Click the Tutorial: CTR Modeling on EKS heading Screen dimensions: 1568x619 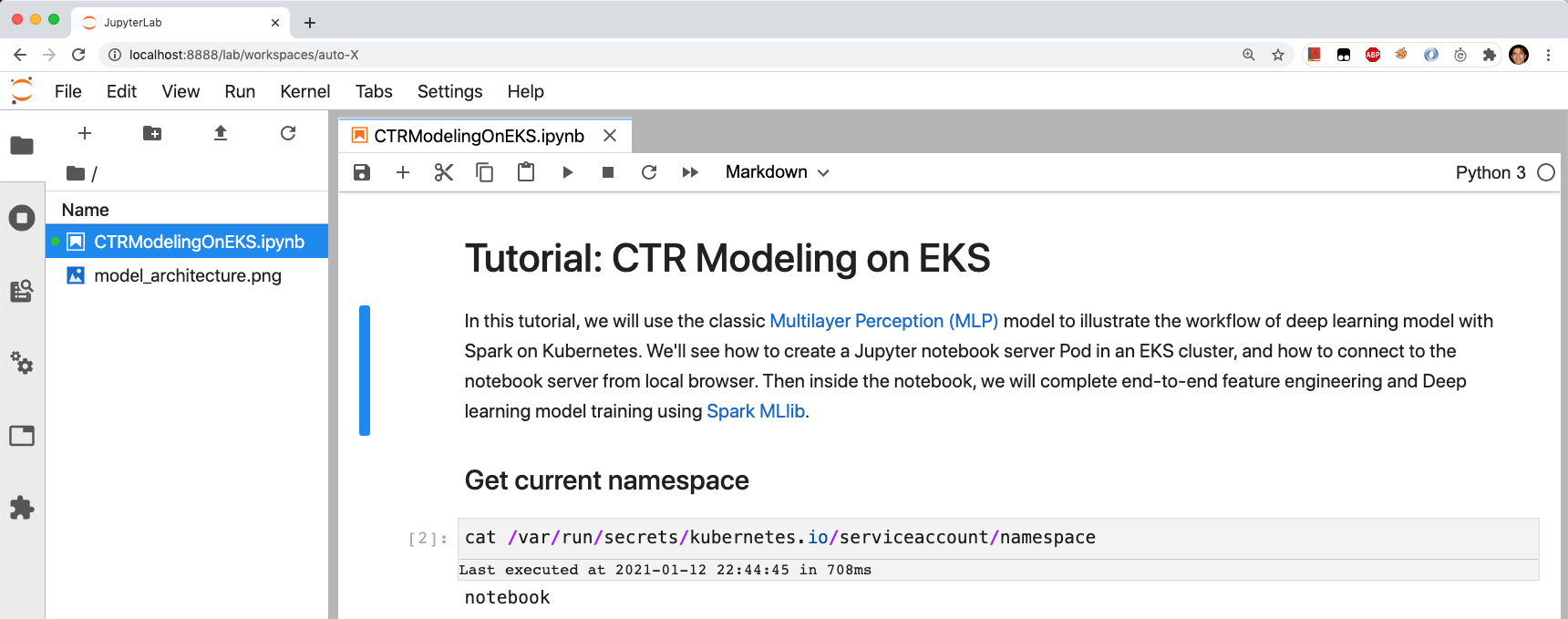point(727,258)
